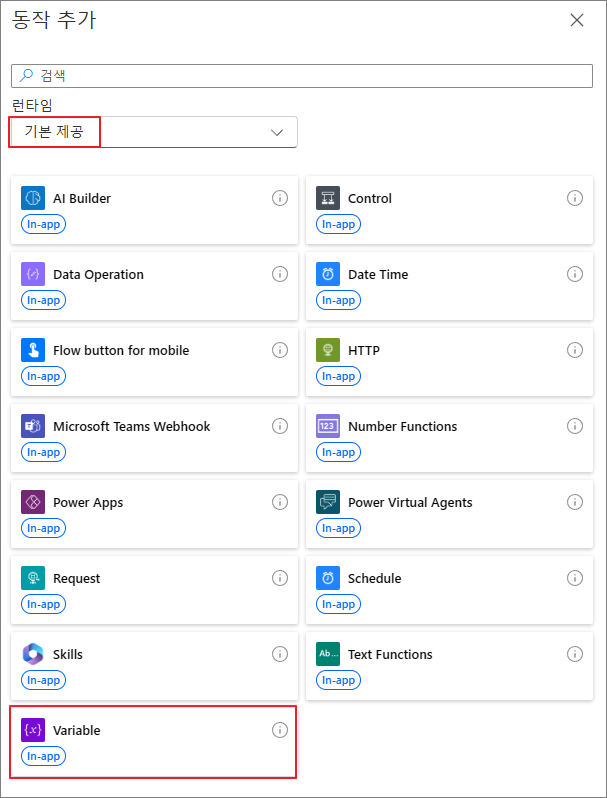Click the Microsoft Teams Webhook icon
This screenshot has width=607, height=798.
coord(33,426)
